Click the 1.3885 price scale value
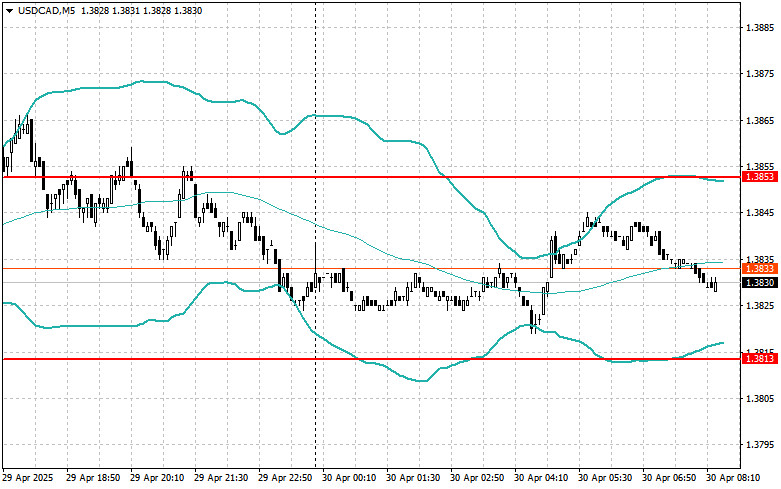The height and width of the screenshot is (489, 781). [761, 27]
